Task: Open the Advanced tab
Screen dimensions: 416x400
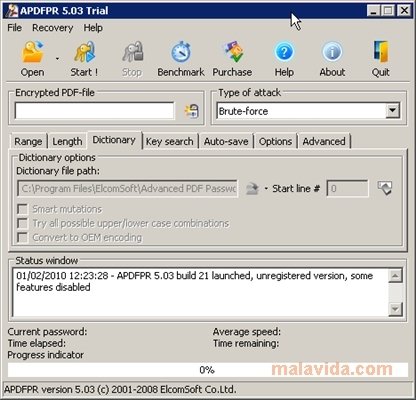Action: [x=324, y=141]
